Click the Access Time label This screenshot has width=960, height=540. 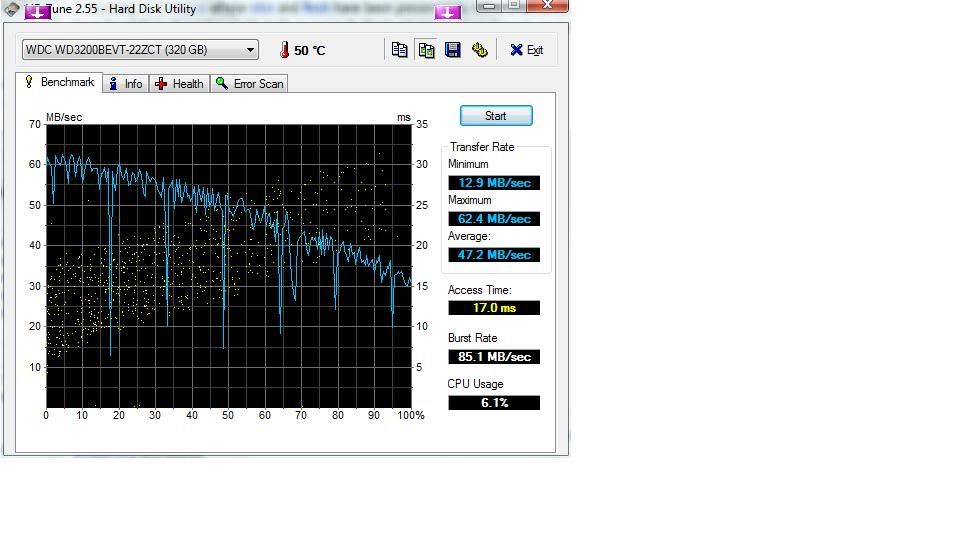(x=479, y=290)
